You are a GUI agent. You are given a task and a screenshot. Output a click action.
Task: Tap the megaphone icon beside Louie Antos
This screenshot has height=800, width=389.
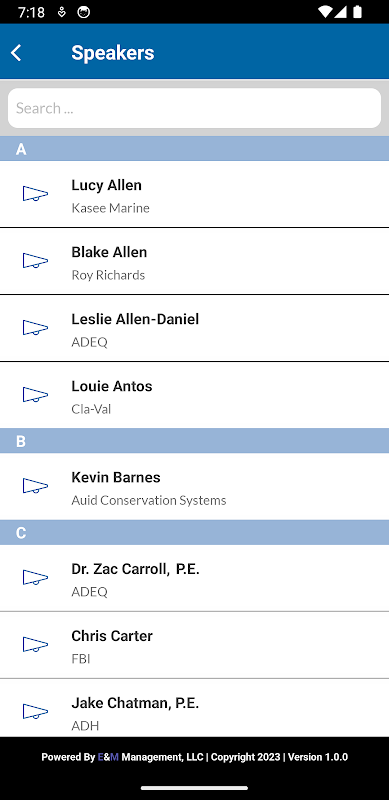(35, 394)
